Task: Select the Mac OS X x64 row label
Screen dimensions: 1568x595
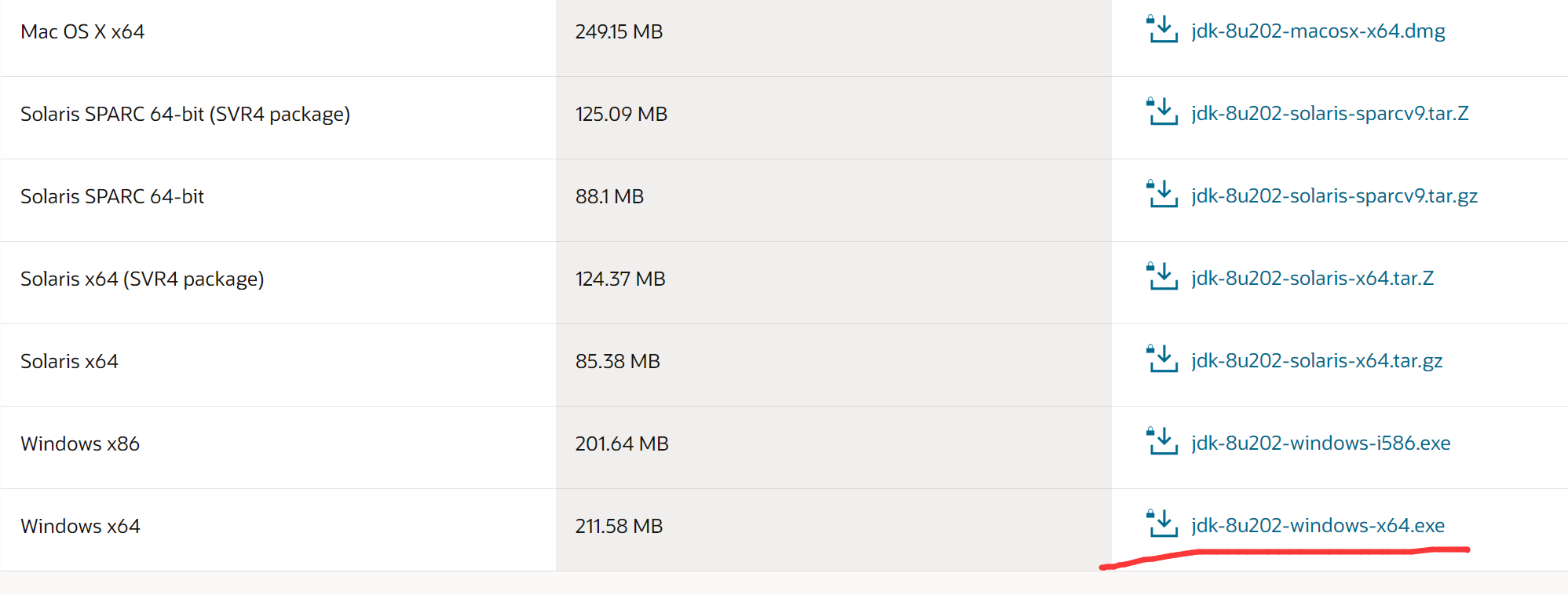Action: [82, 32]
